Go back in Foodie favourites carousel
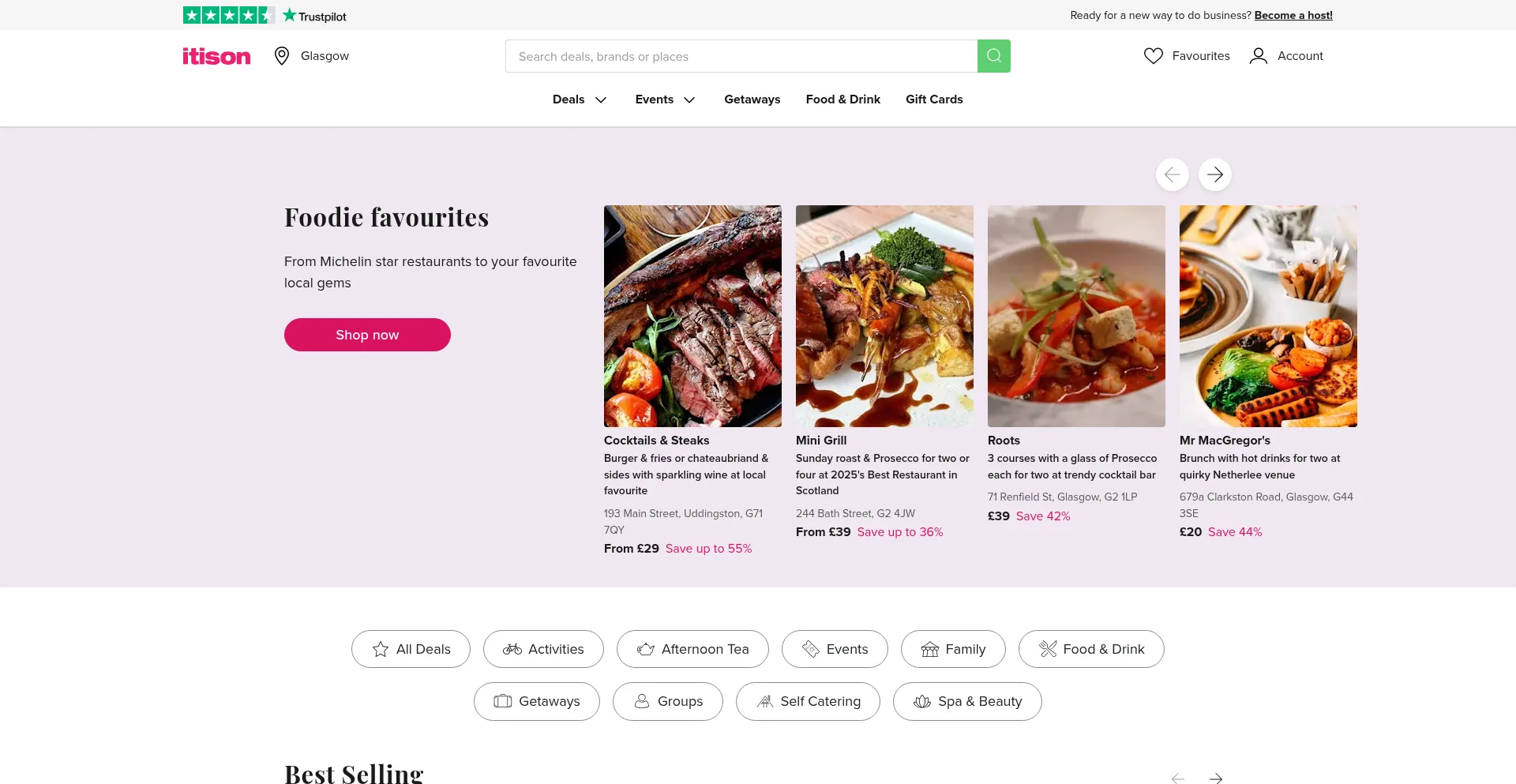The height and width of the screenshot is (784, 1516). 1172,174
